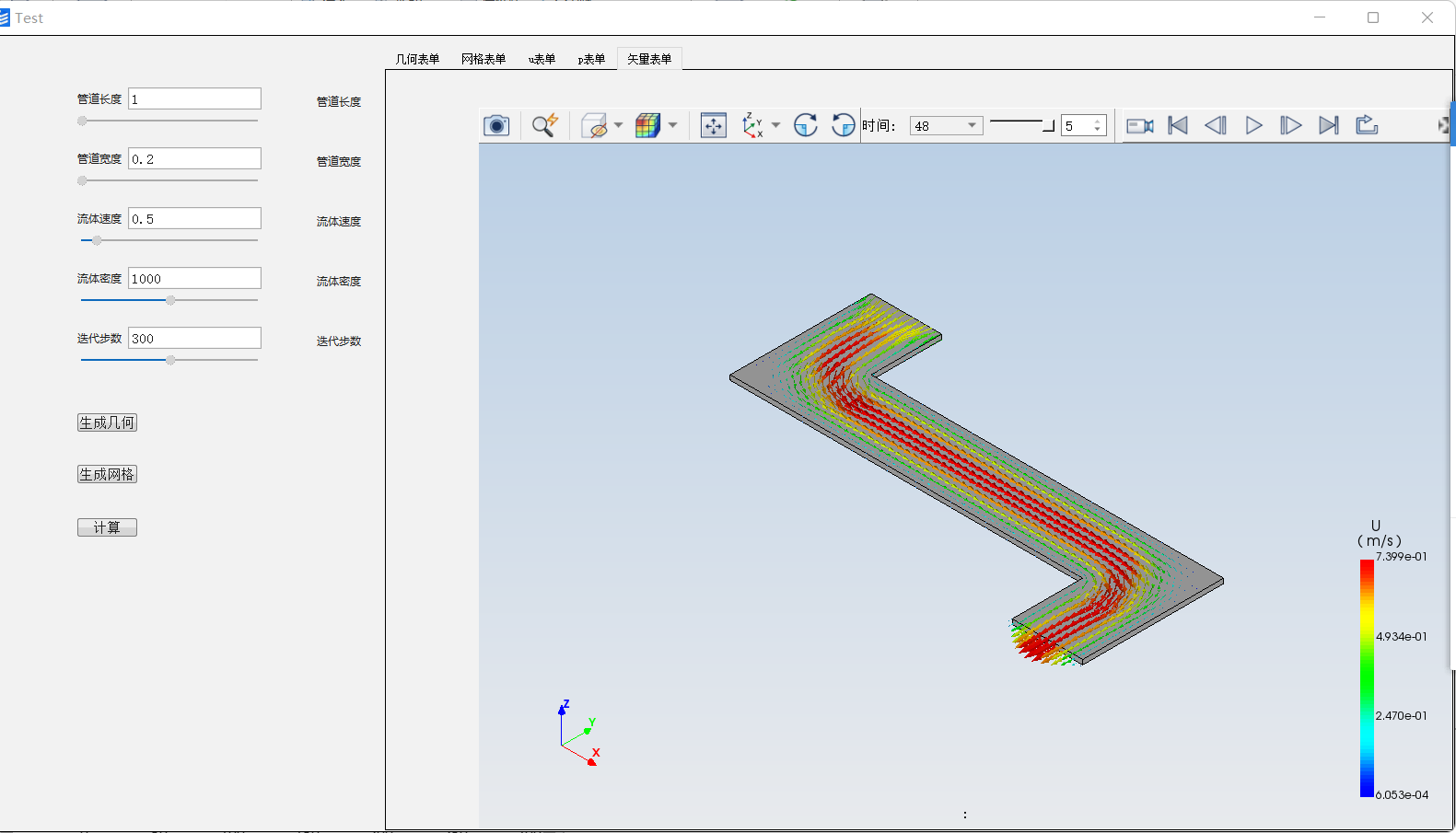
Task: Click the 生成几何 button
Action: tap(107, 422)
